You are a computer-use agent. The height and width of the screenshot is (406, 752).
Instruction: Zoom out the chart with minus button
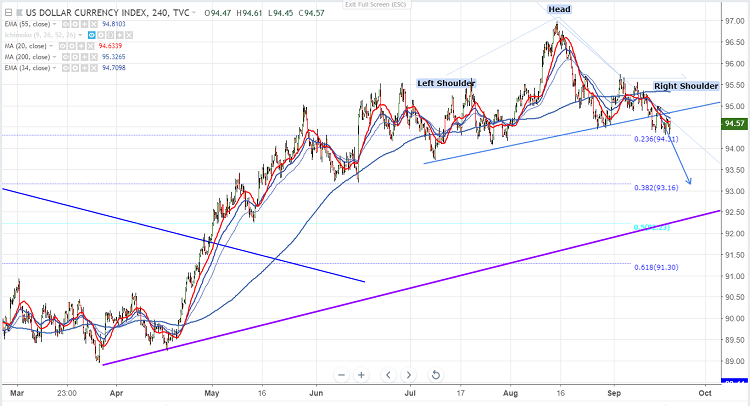[341, 375]
